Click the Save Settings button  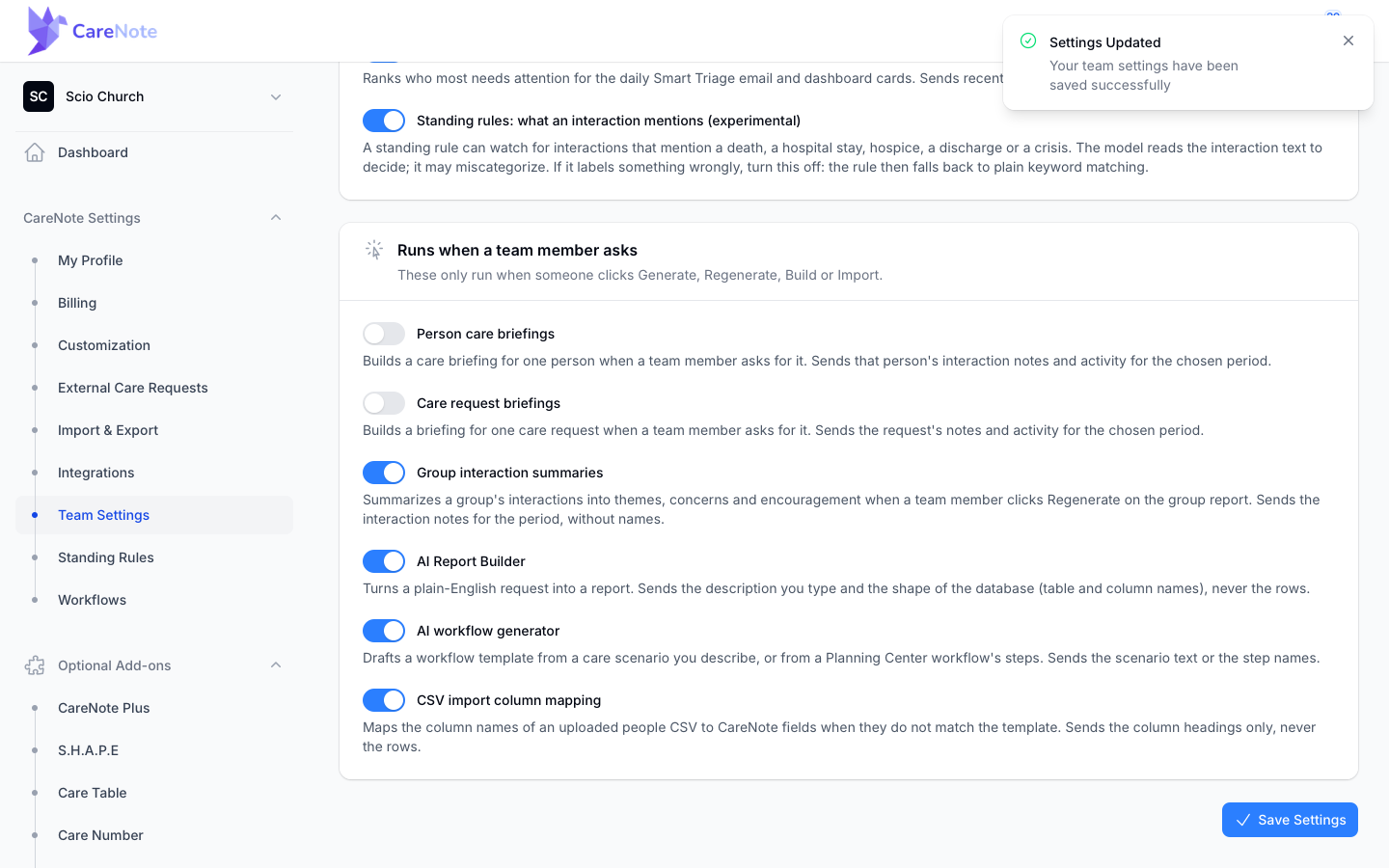[1290, 820]
